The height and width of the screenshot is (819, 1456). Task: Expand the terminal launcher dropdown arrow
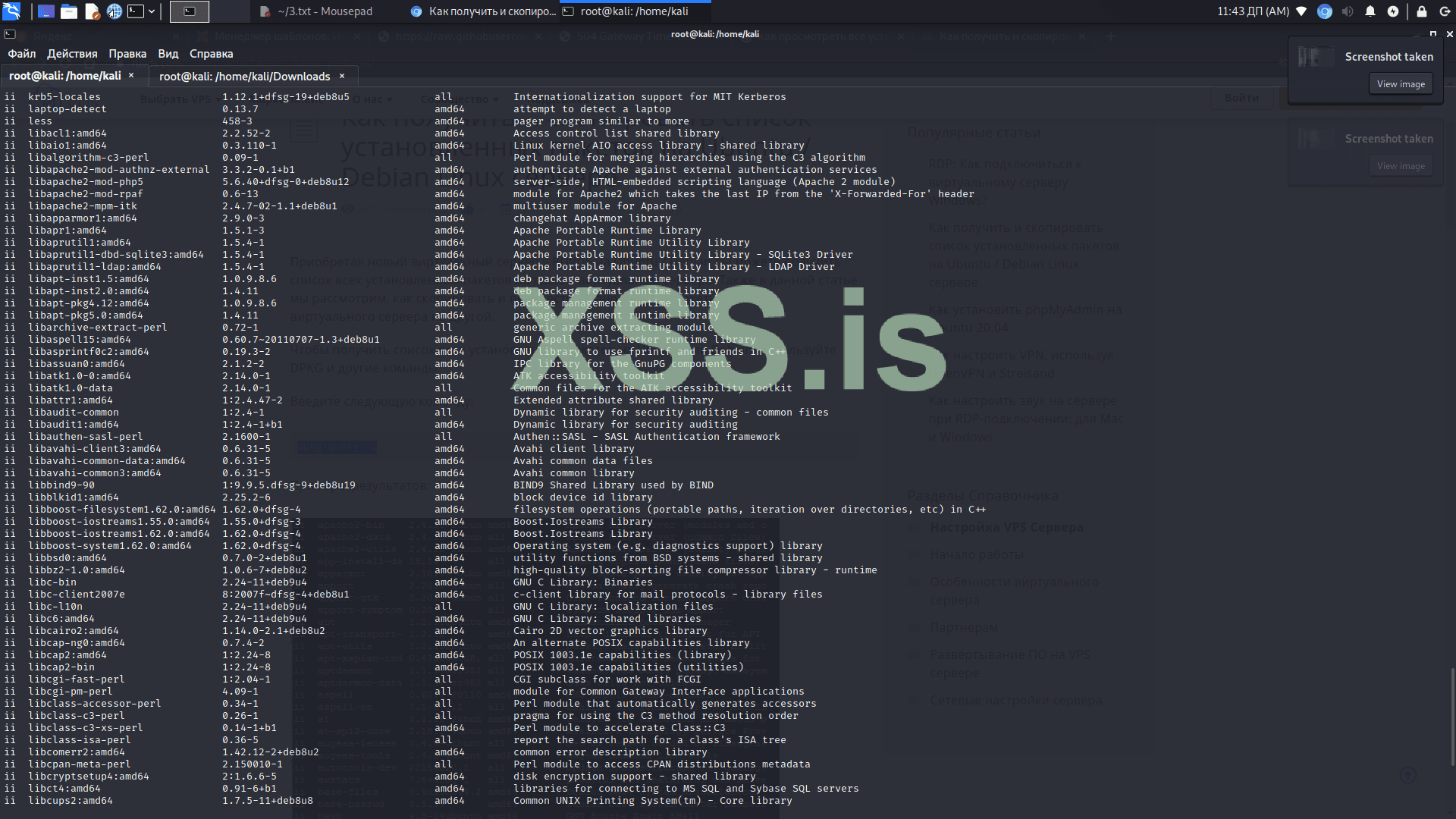pos(152,11)
